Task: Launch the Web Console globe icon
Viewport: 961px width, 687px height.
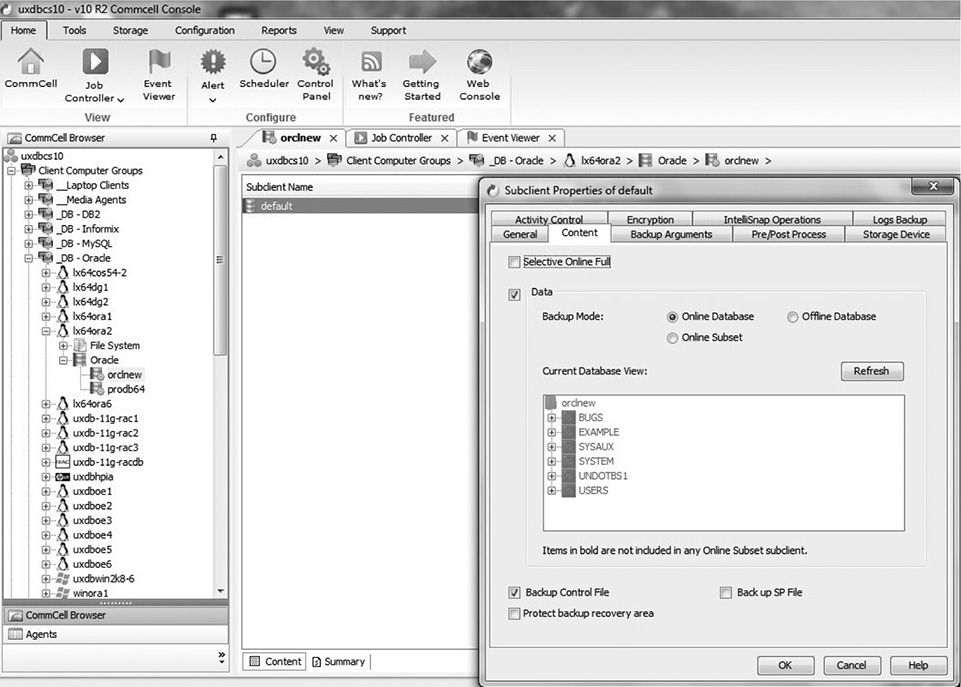Action: (x=479, y=61)
